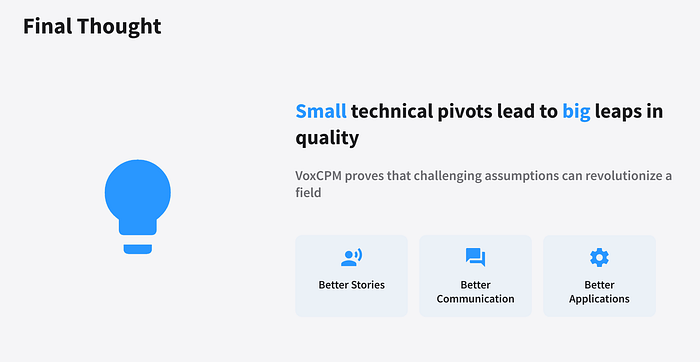Open the Better Stories card label
This screenshot has width=700, height=362.
[x=351, y=285]
